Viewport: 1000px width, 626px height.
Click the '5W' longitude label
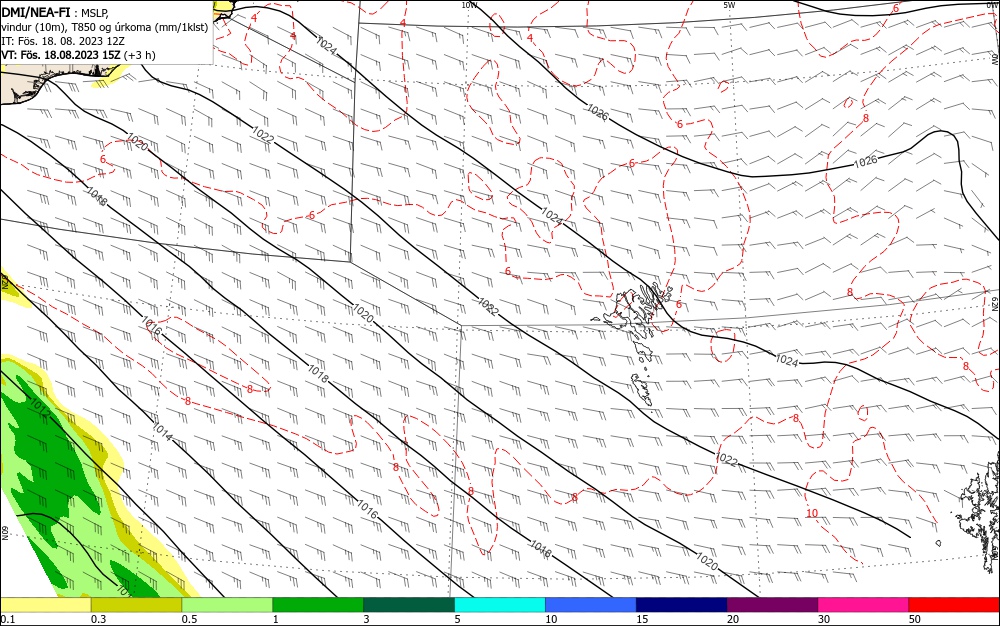729,5
